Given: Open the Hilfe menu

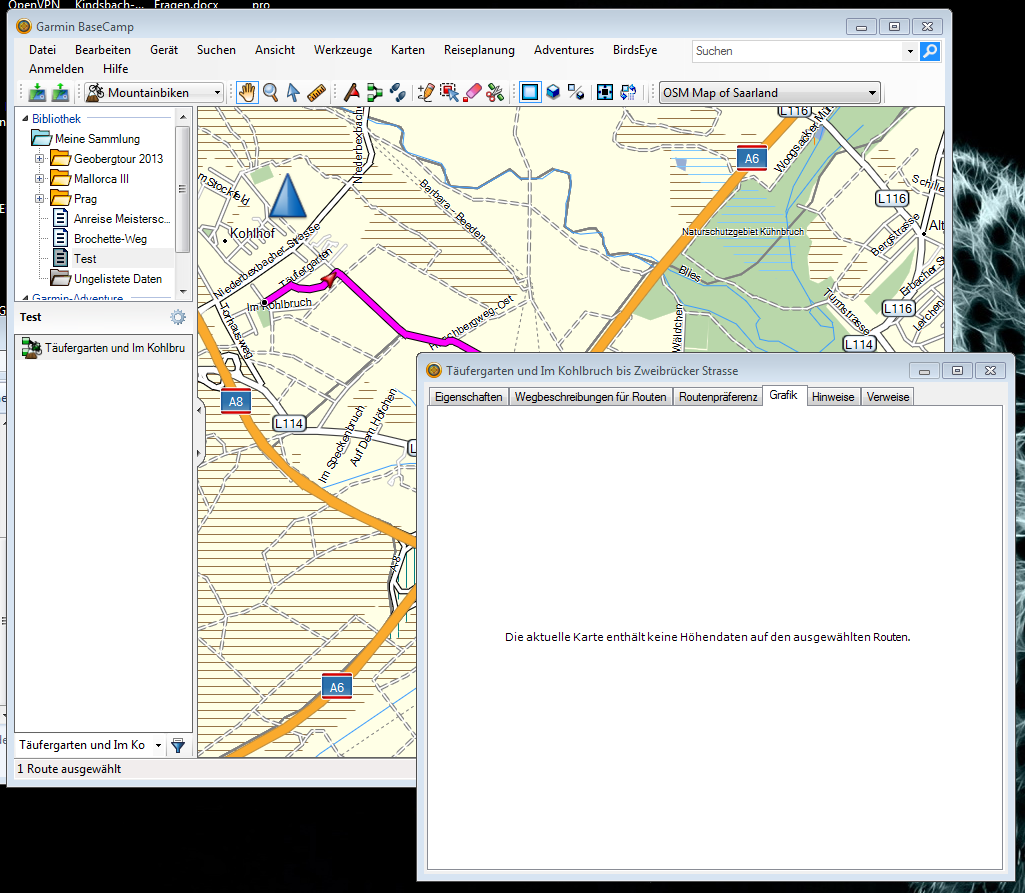Looking at the screenshot, I should click(x=116, y=69).
